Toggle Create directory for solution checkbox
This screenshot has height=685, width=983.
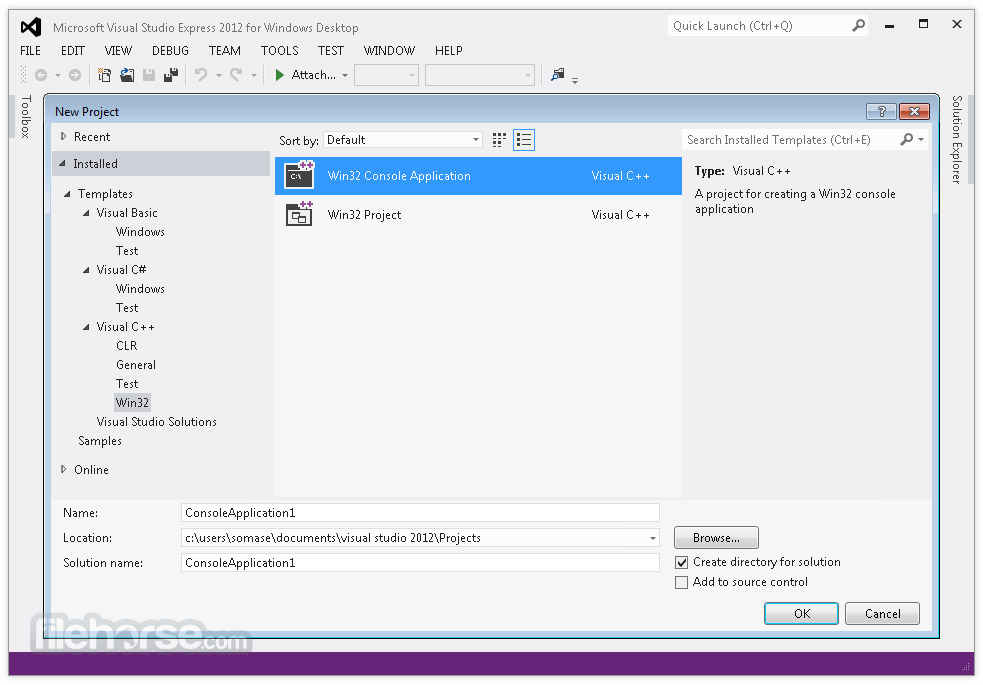[x=681, y=562]
